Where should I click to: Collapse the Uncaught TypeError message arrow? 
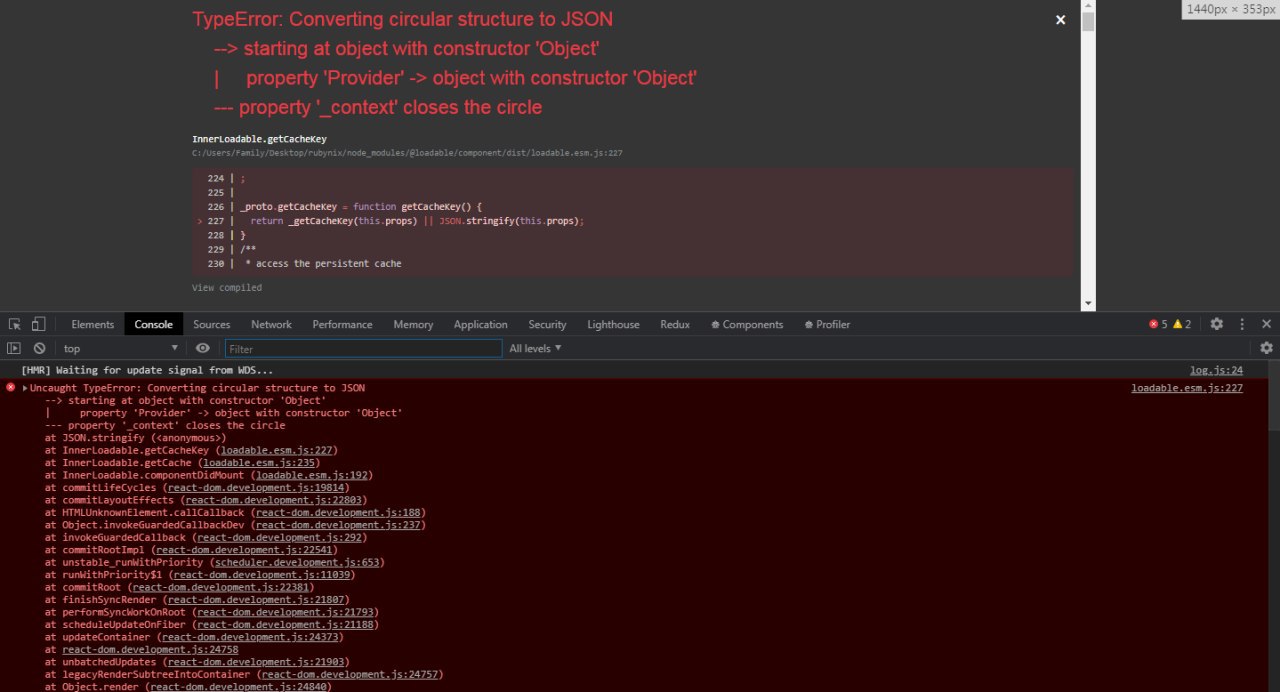[25, 388]
